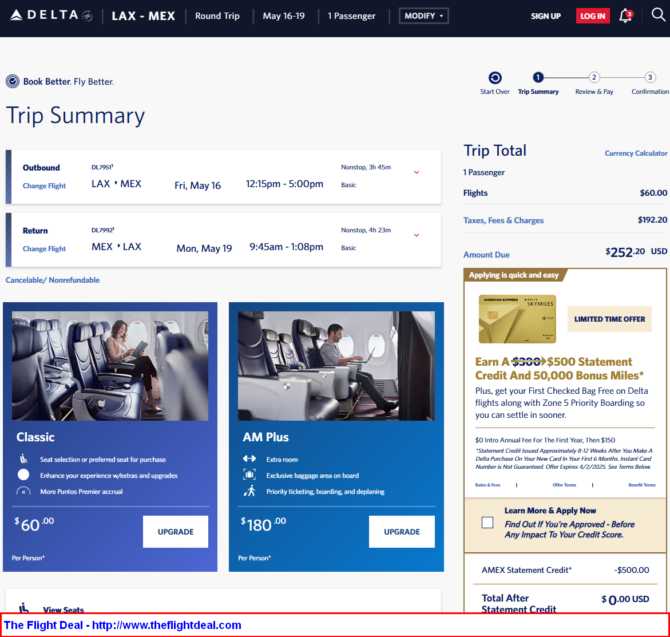
Task: Click the Classic cabin photo
Action: pyautogui.click(x=110, y=366)
